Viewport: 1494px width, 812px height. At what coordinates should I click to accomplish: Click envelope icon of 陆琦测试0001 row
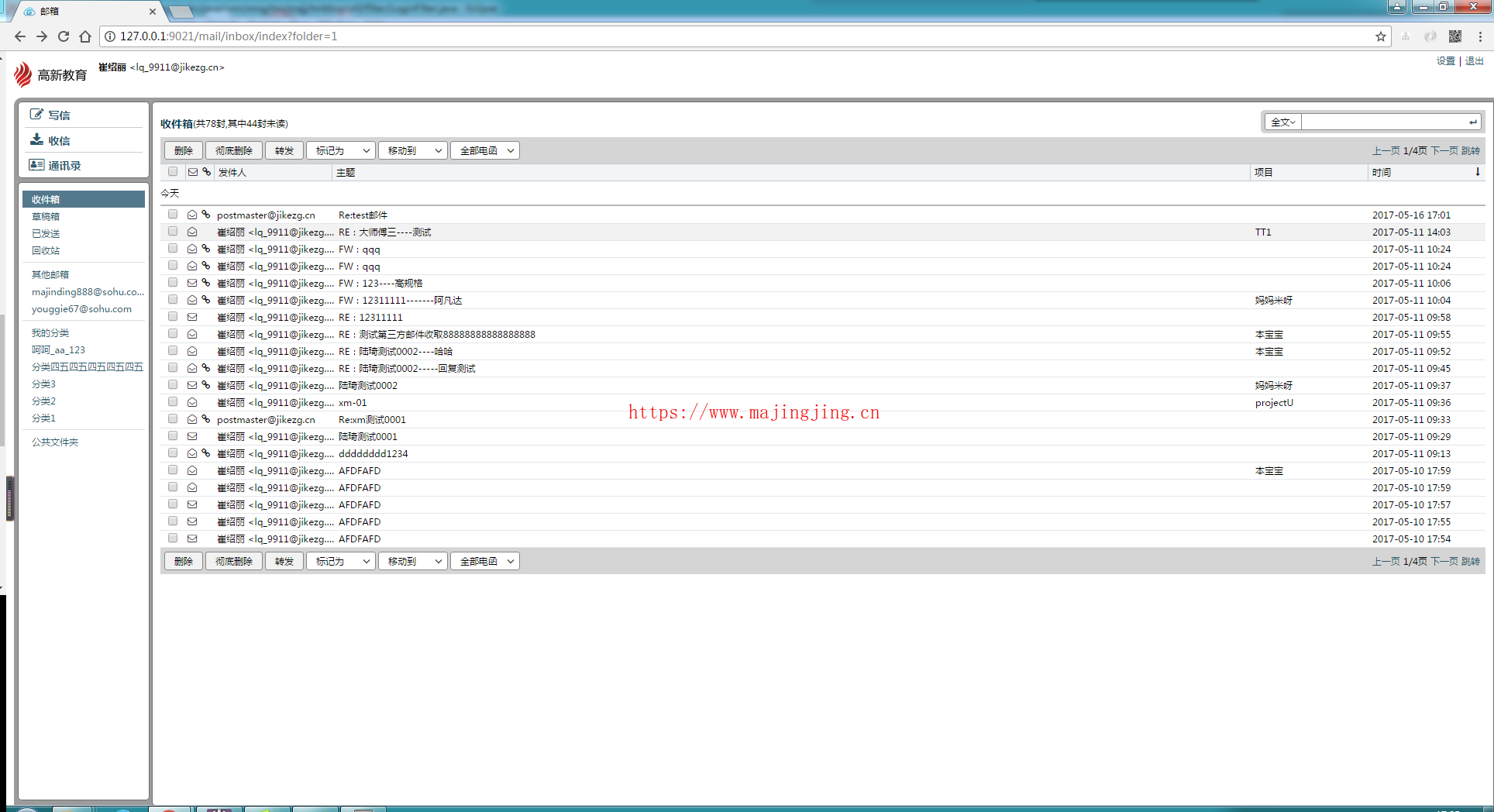192,436
